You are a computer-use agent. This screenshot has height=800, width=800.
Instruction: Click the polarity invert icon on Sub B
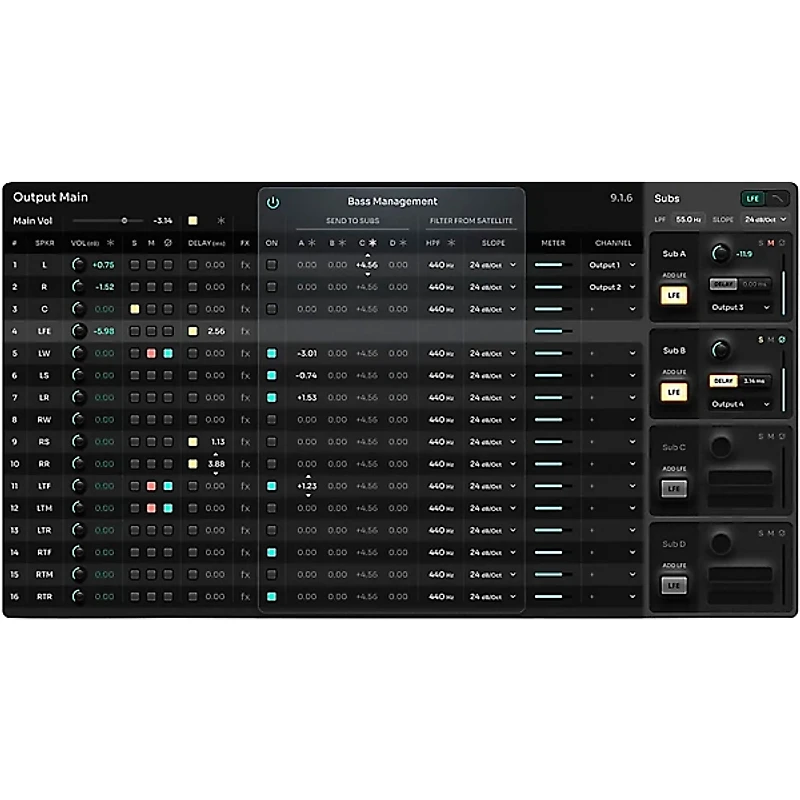coord(783,340)
